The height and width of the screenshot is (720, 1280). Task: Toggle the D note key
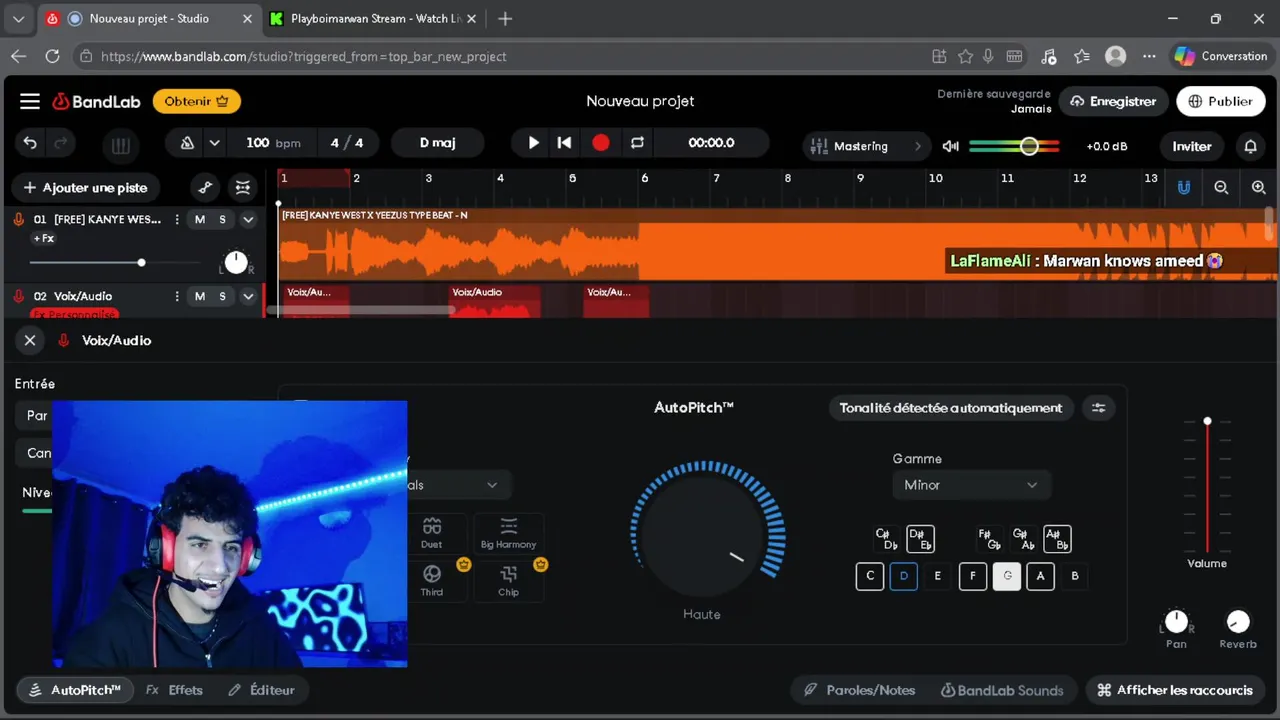pyautogui.click(x=903, y=576)
